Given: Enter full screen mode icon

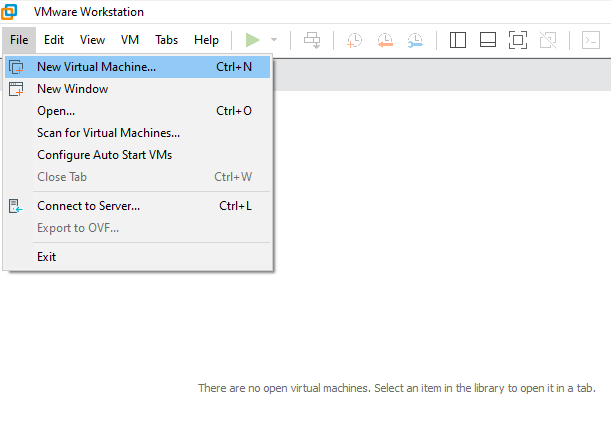Looking at the screenshot, I should point(518,40).
